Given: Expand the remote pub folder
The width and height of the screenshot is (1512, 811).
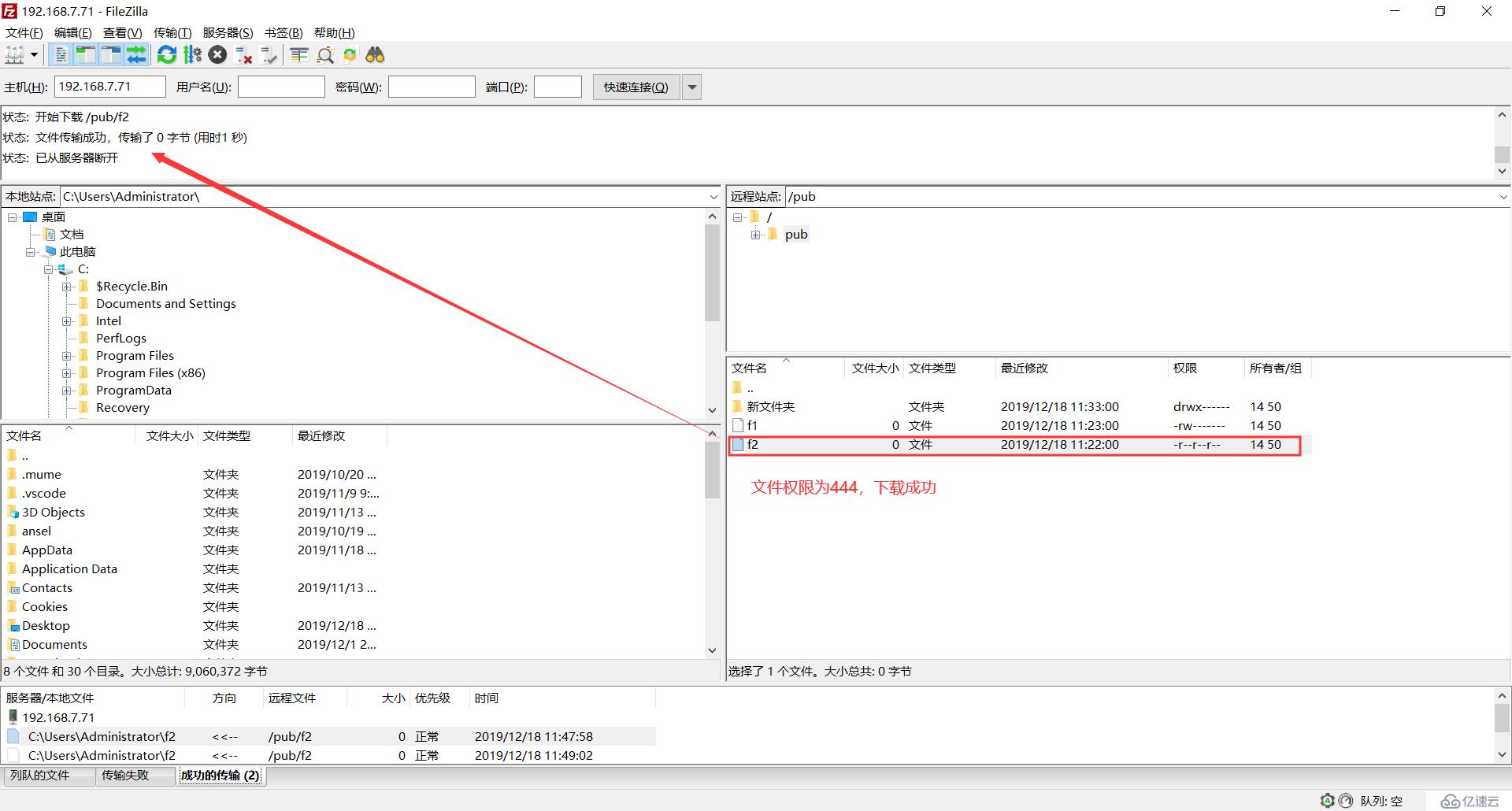Looking at the screenshot, I should point(756,235).
